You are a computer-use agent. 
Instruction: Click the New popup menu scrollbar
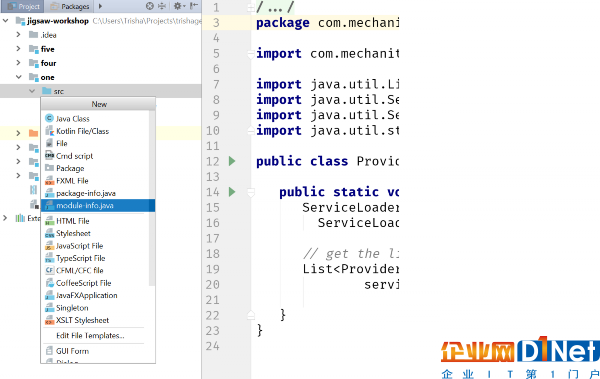pyautogui.click(x=152, y=198)
